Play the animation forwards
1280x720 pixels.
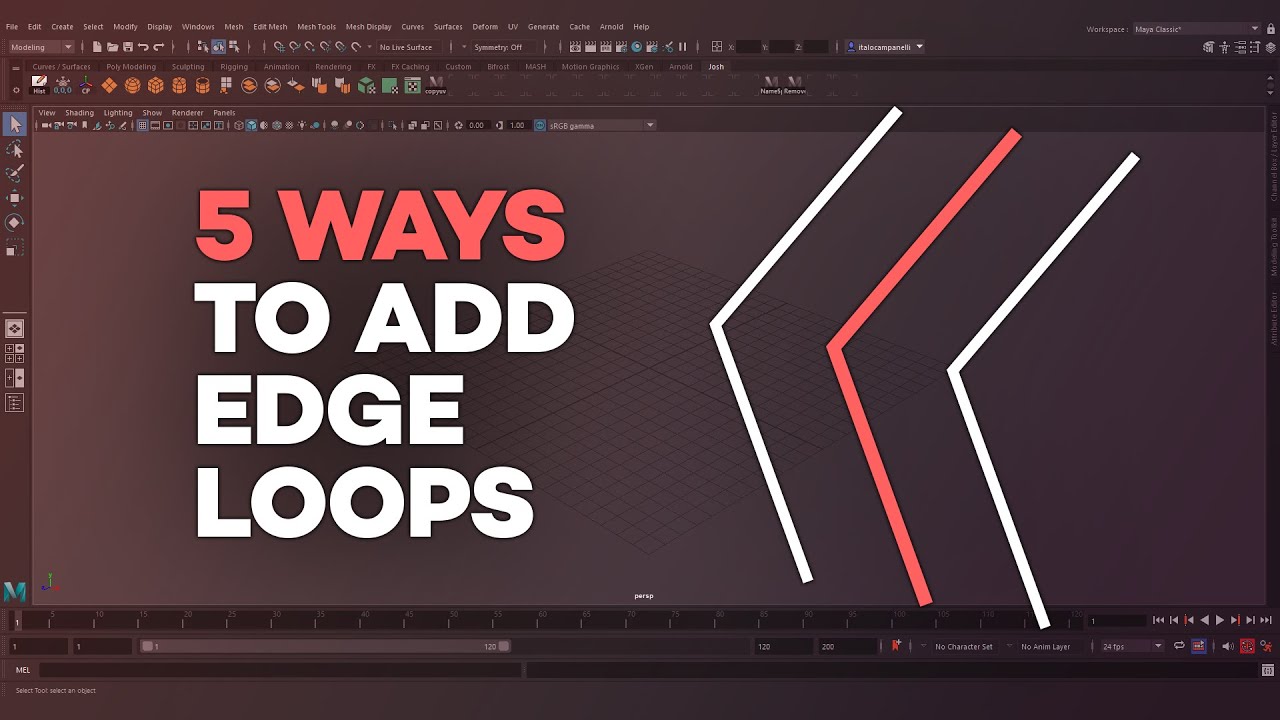coord(1220,620)
